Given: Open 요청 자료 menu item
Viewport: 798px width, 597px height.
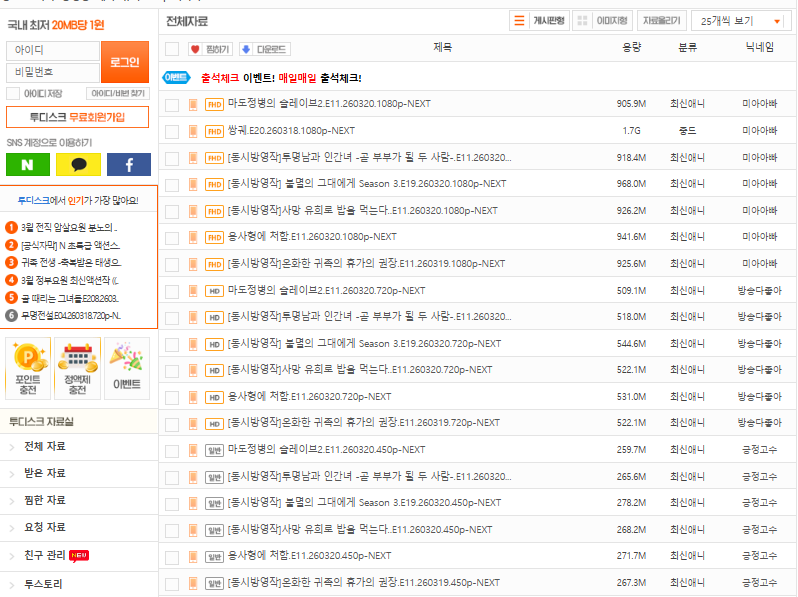Looking at the screenshot, I should (x=45, y=527).
